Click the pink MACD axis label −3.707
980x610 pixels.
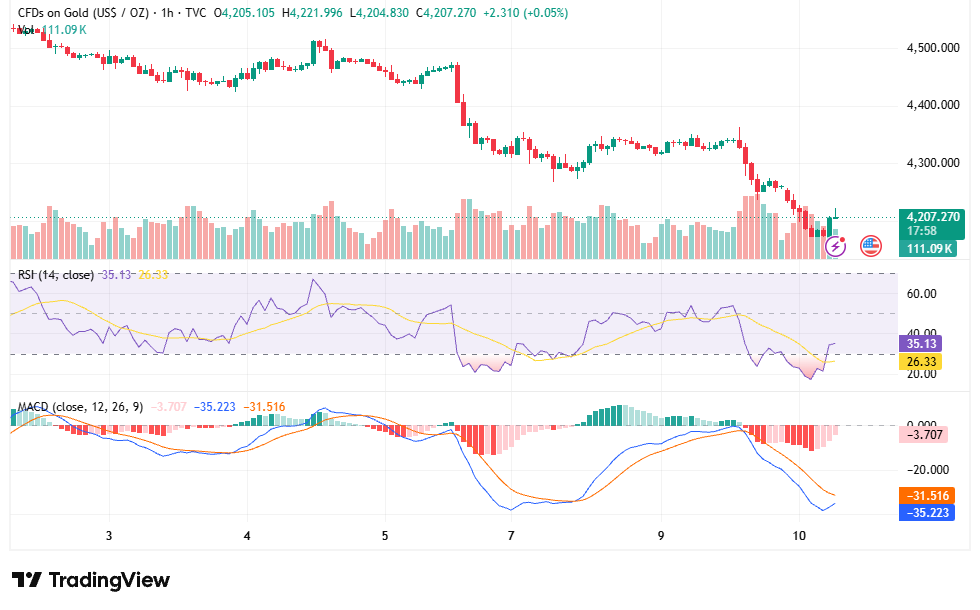pos(923,434)
